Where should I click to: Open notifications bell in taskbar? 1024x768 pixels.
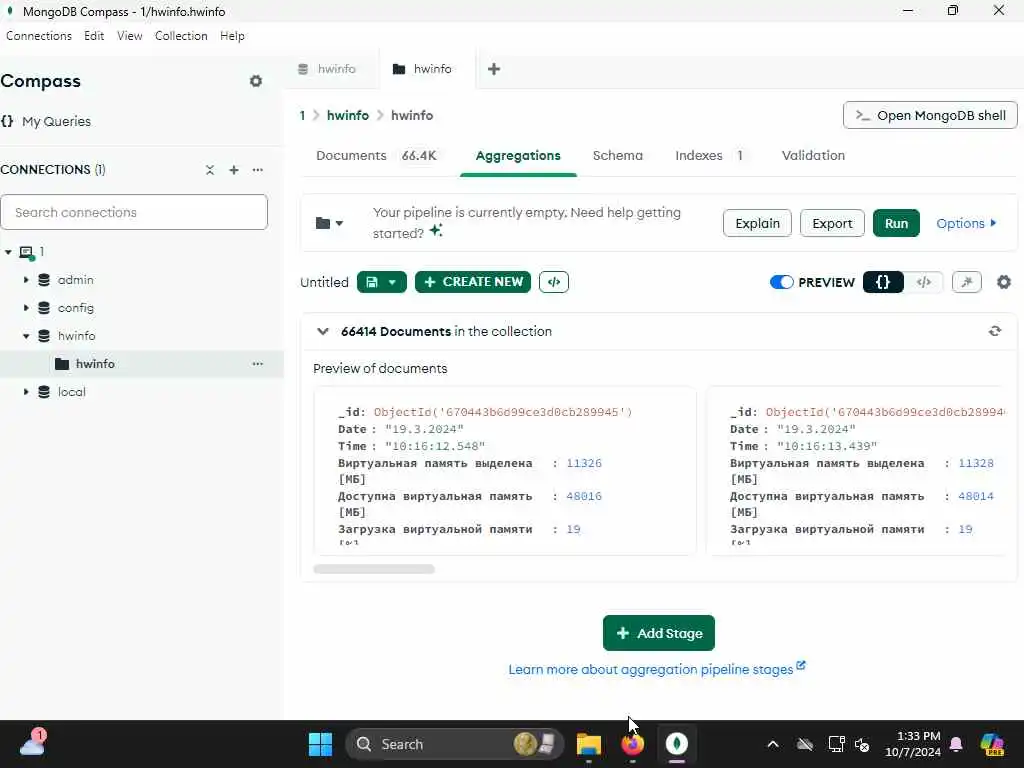tap(956, 744)
